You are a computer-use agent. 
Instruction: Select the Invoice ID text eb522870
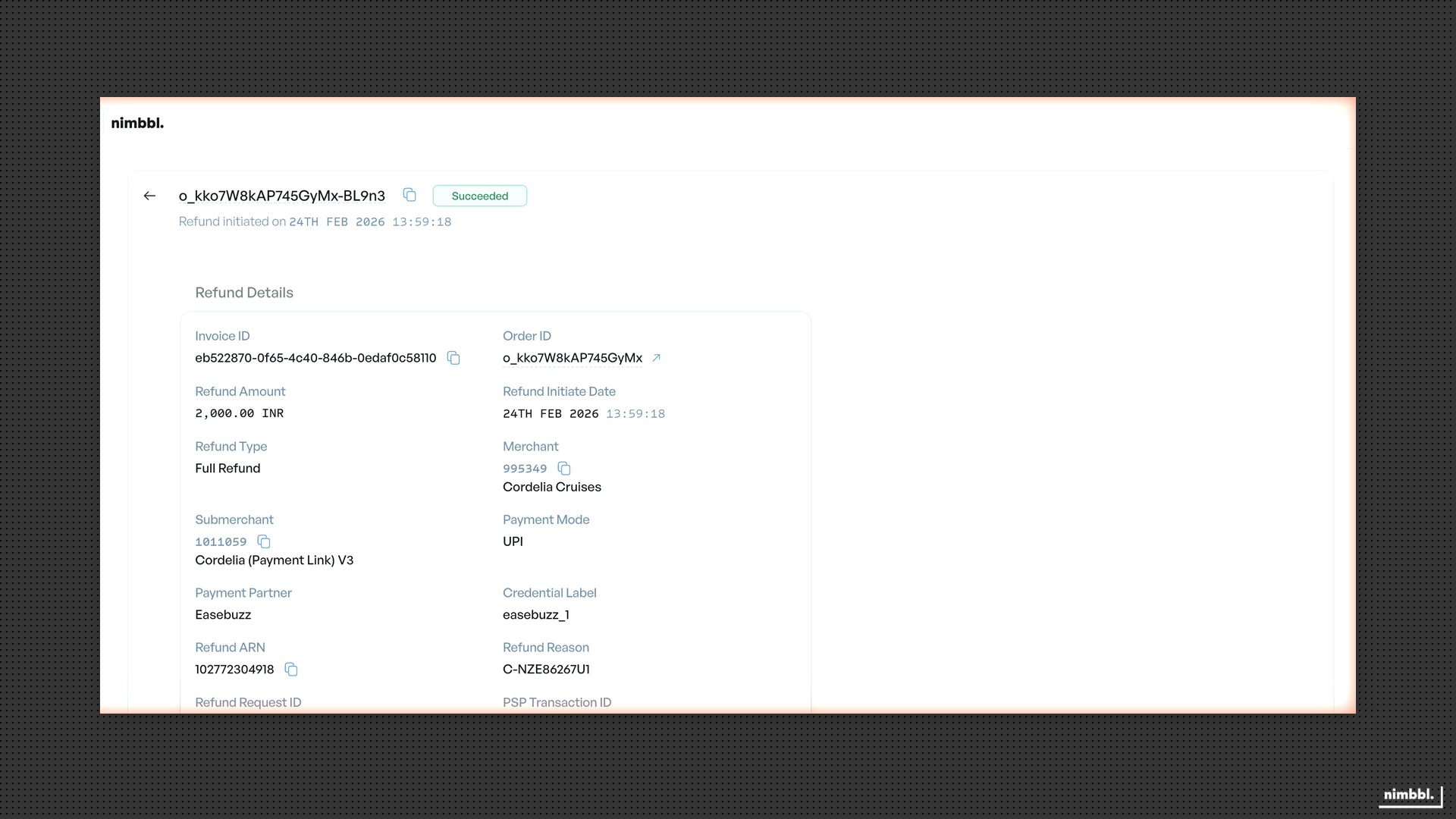click(x=315, y=358)
